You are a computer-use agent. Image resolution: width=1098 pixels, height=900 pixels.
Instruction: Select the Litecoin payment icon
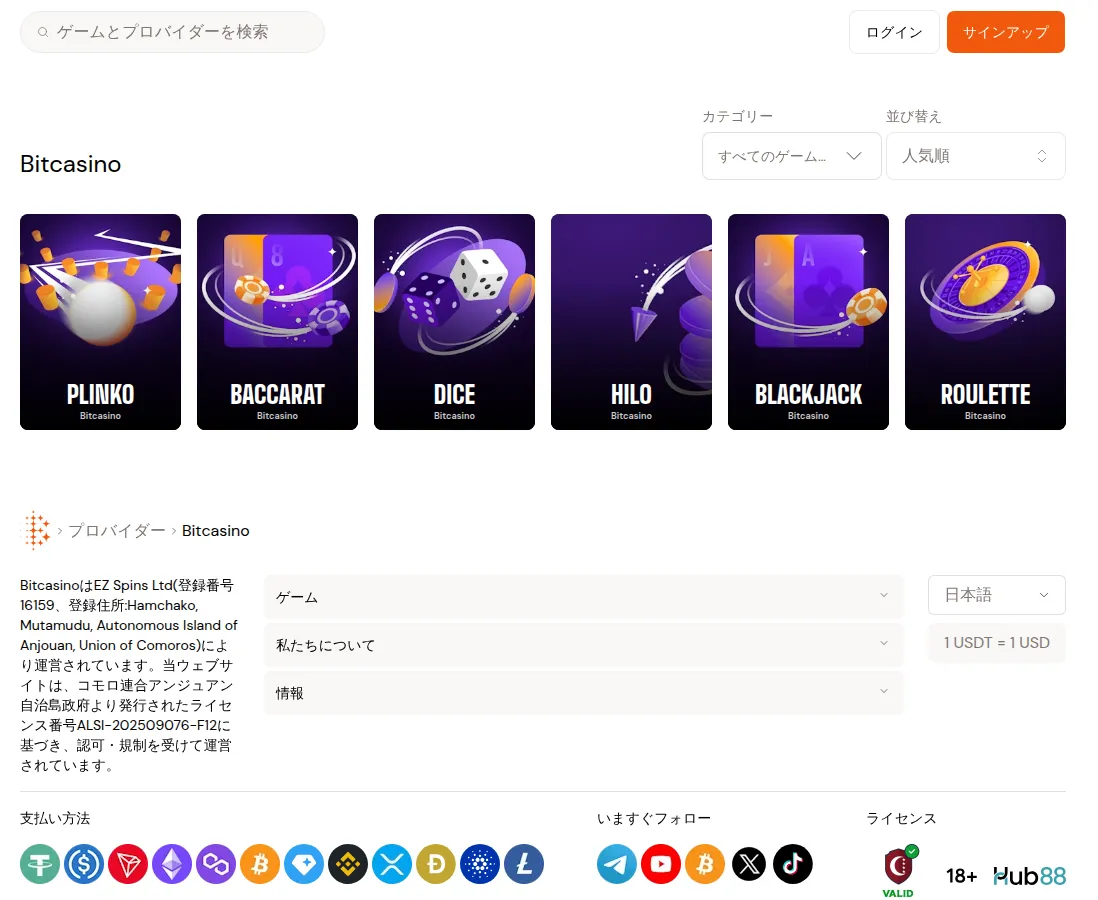524,864
